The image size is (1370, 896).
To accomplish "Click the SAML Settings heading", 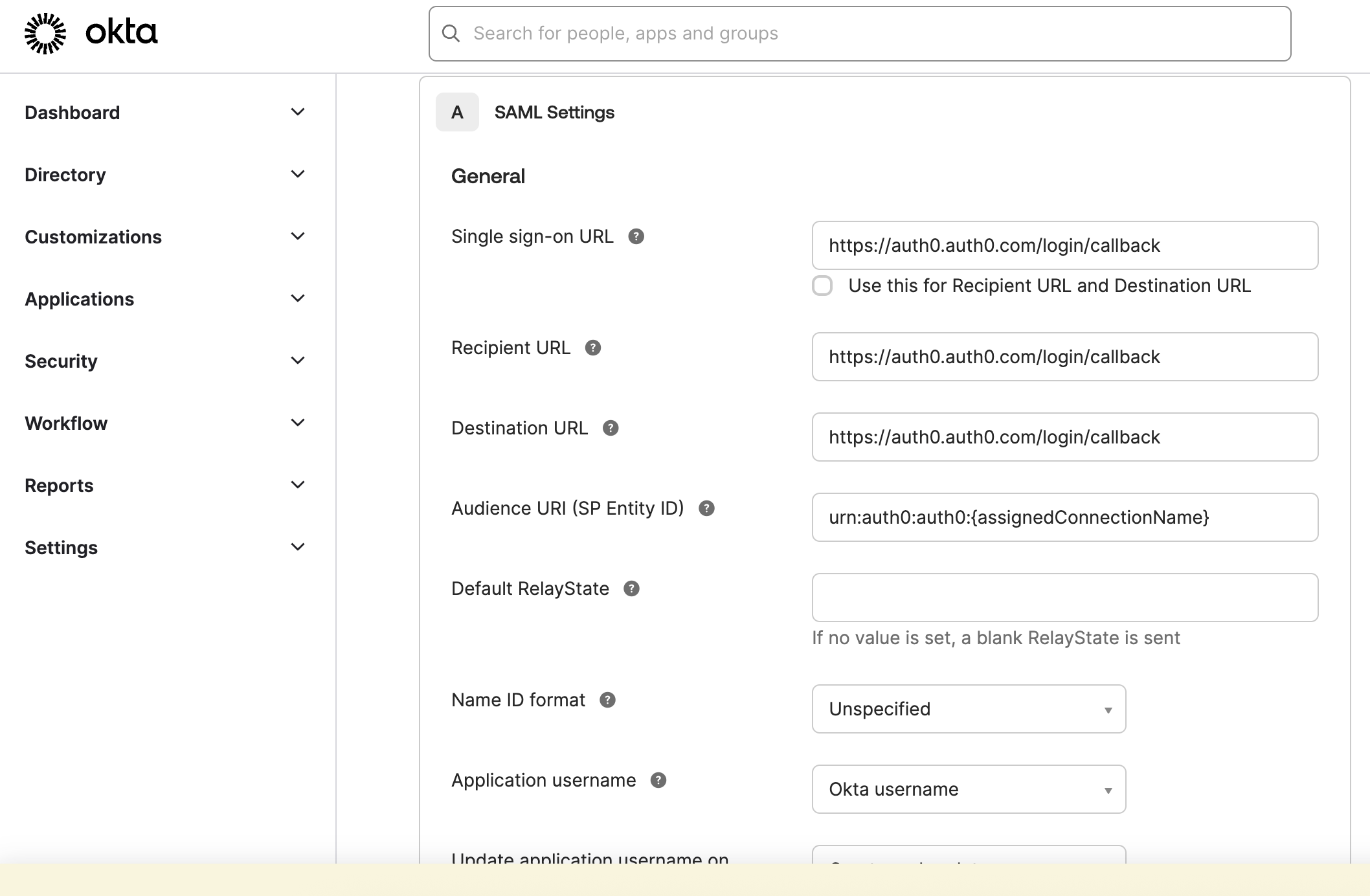I will pyautogui.click(x=554, y=113).
